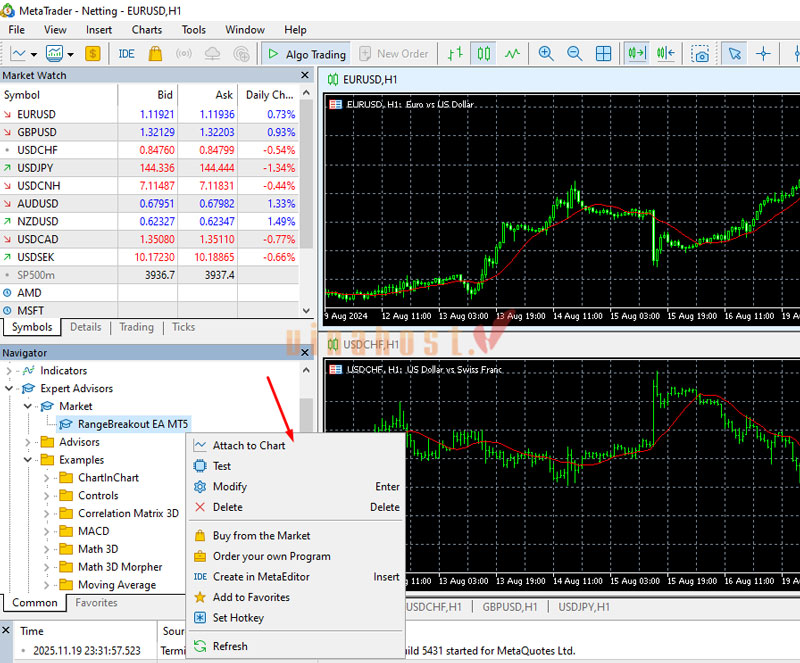This screenshot has width=800, height=663.
Task: Switch chart to bar chart icon
Action: 453,54
